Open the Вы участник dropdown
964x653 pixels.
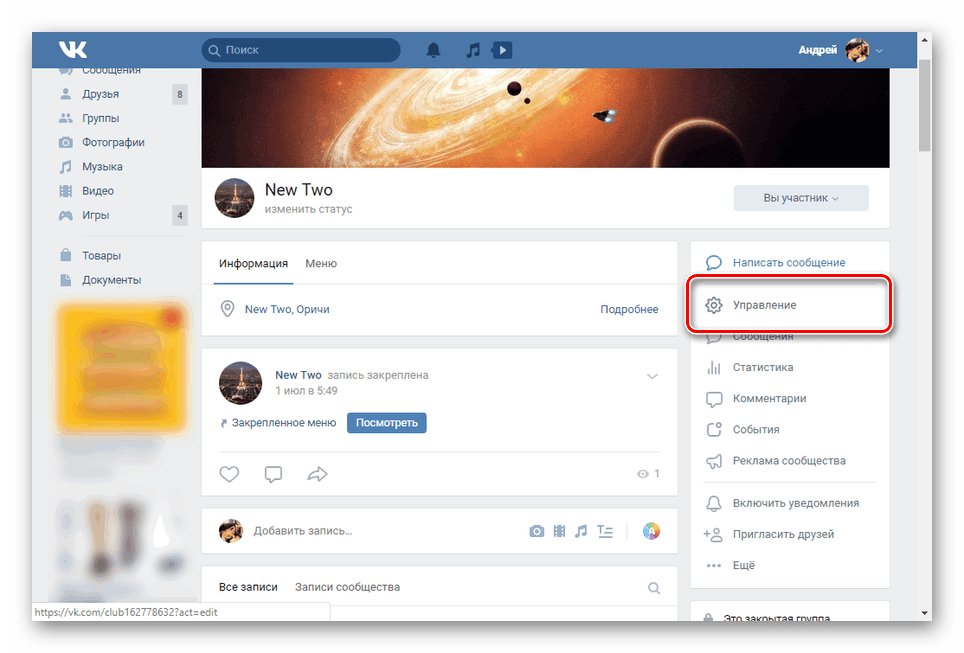click(800, 198)
